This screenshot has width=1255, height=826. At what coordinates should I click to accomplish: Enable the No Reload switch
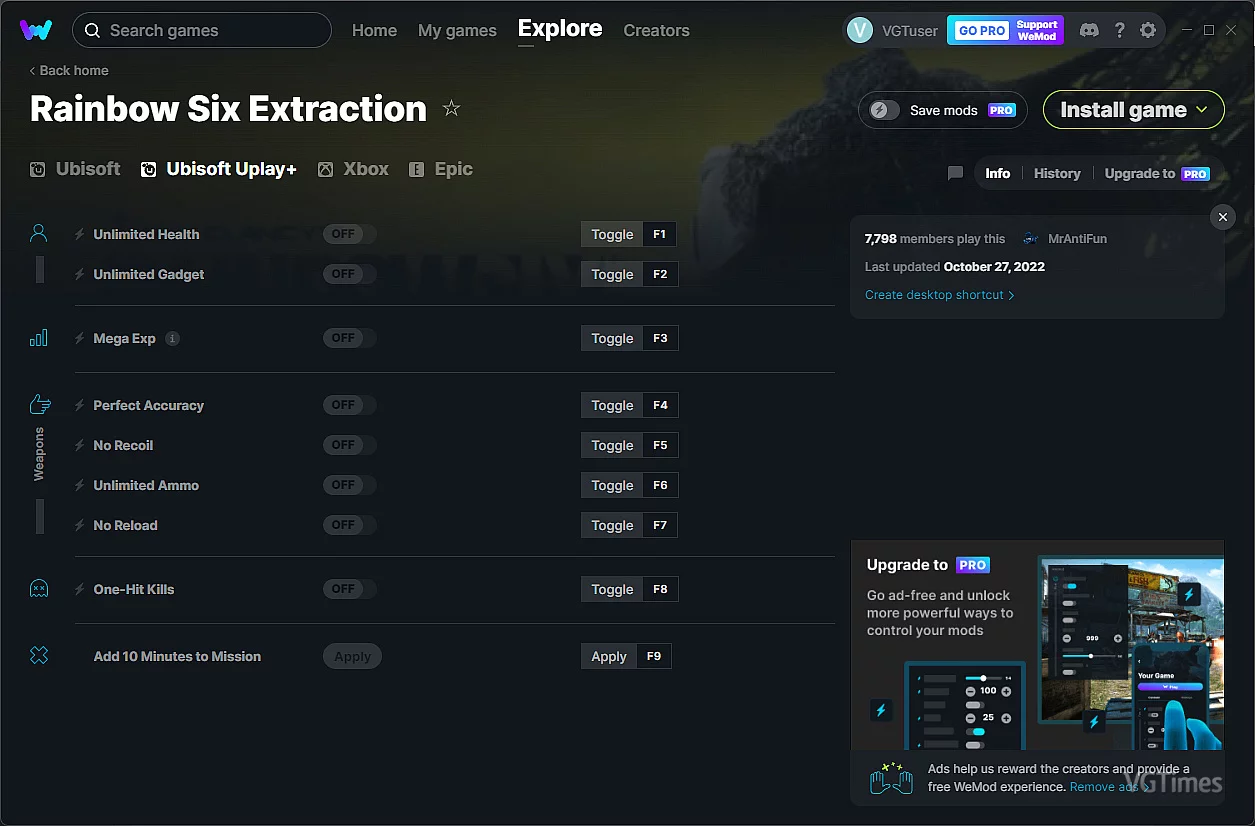point(349,525)
